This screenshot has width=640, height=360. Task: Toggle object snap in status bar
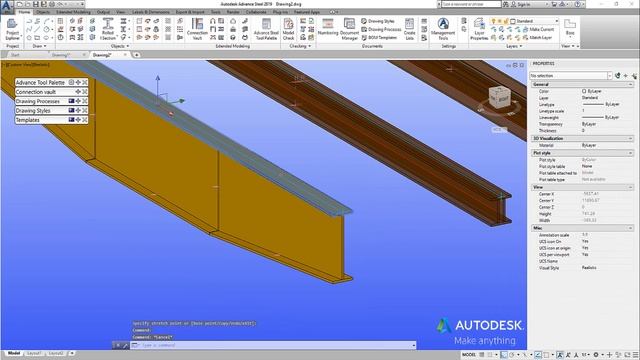[546, 355]
